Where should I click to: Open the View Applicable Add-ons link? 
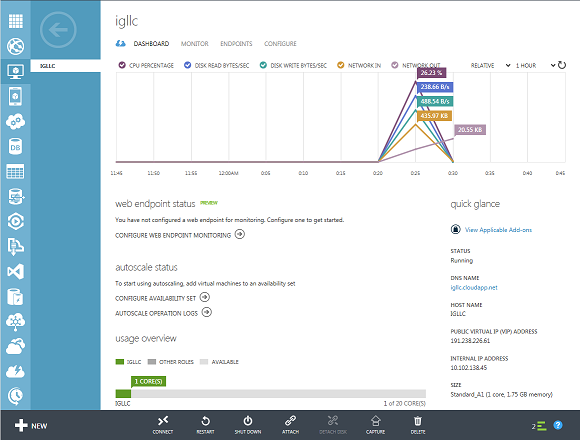click(498, 230)
